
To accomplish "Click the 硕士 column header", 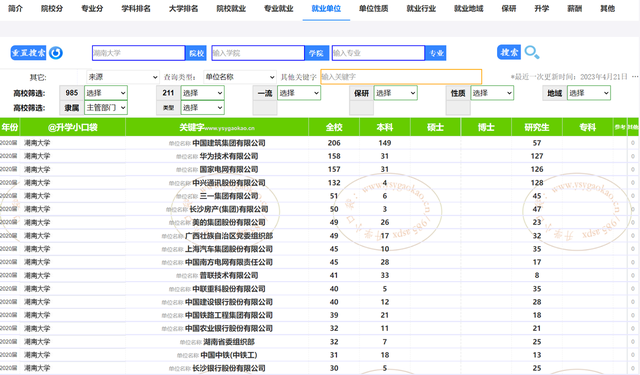I will click(x=435, y=127).
